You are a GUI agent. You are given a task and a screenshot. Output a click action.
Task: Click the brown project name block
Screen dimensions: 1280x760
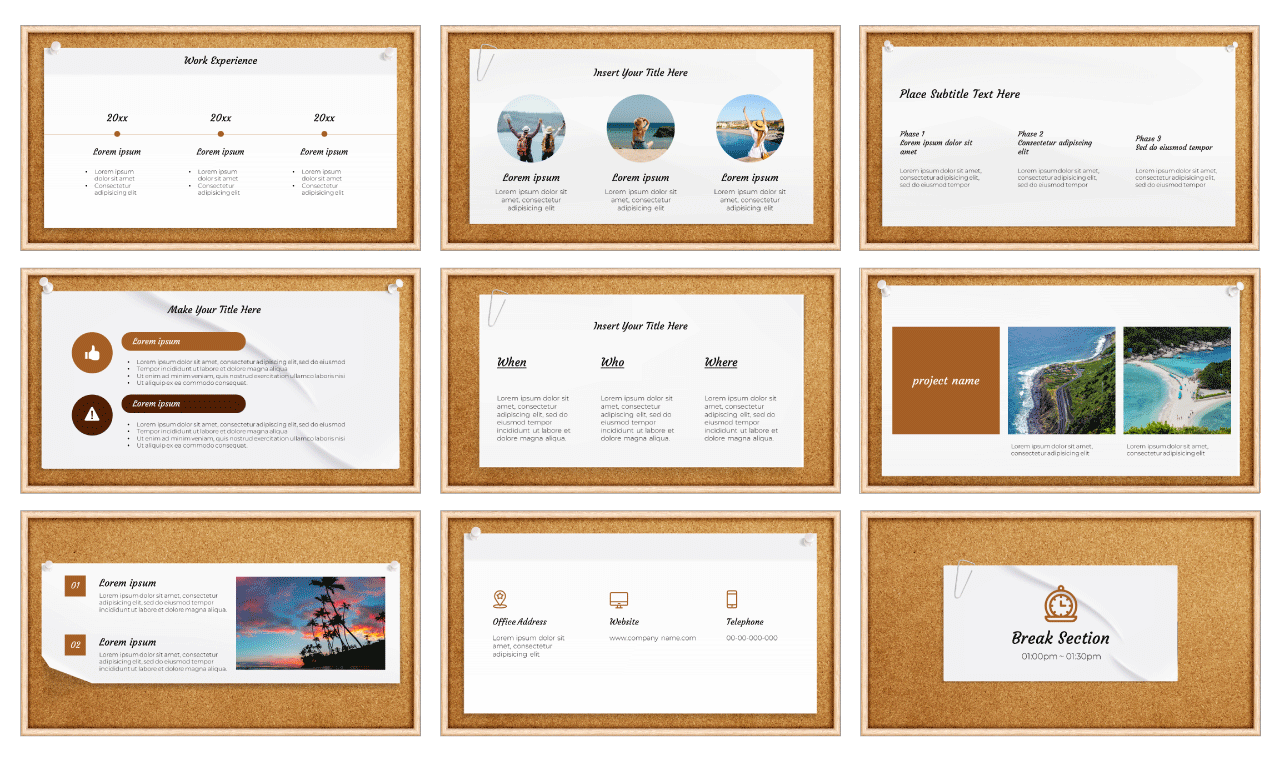[x=946, y=381]
